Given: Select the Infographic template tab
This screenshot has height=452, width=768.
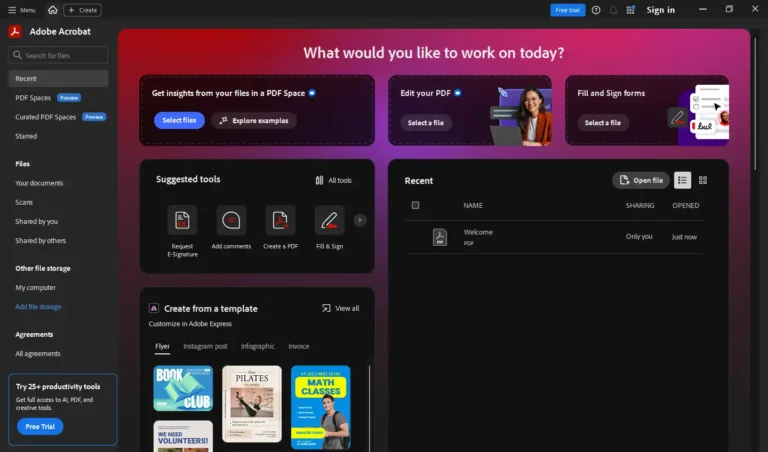Looking at the screenshot, I should click(257, 346).
